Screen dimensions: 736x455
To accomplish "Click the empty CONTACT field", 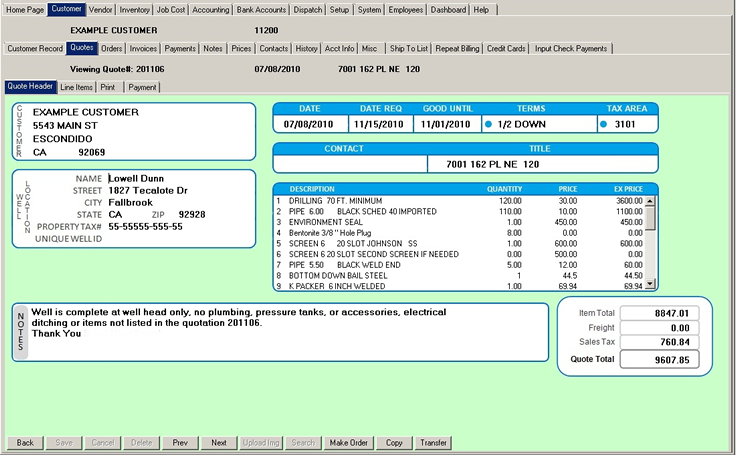I will click(x=350, y=164).
